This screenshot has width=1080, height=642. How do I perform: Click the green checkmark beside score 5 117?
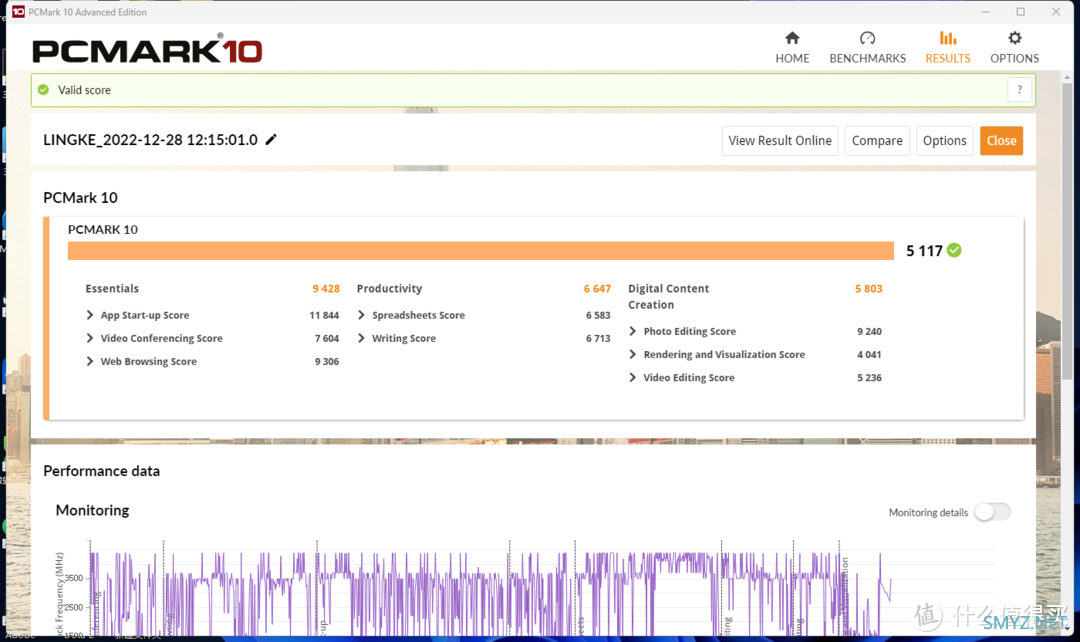point(954,250)
